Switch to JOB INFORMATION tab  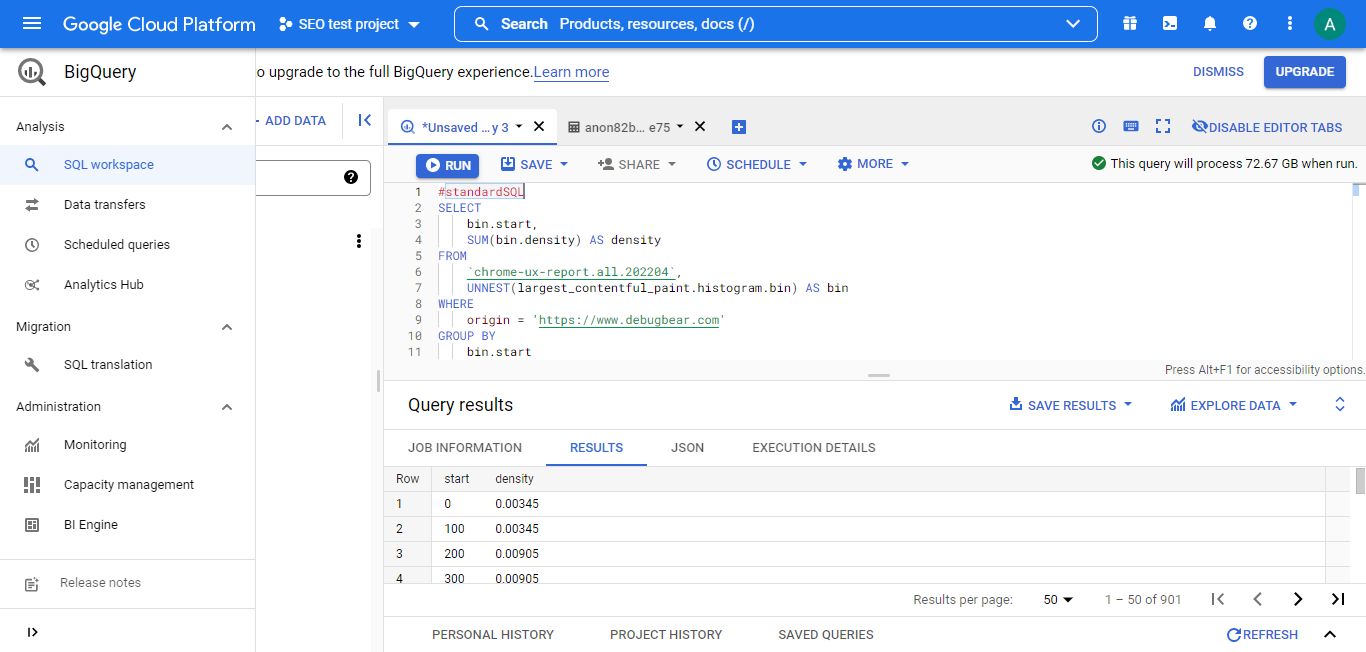(x=465, y=448)
